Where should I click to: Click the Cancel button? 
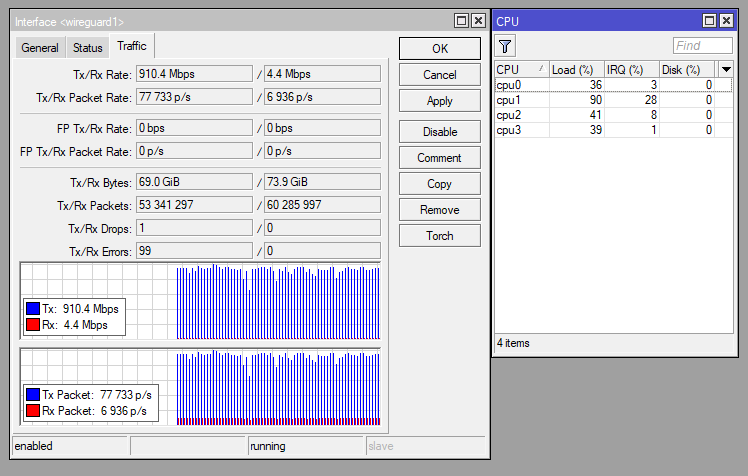pos(439,75)
